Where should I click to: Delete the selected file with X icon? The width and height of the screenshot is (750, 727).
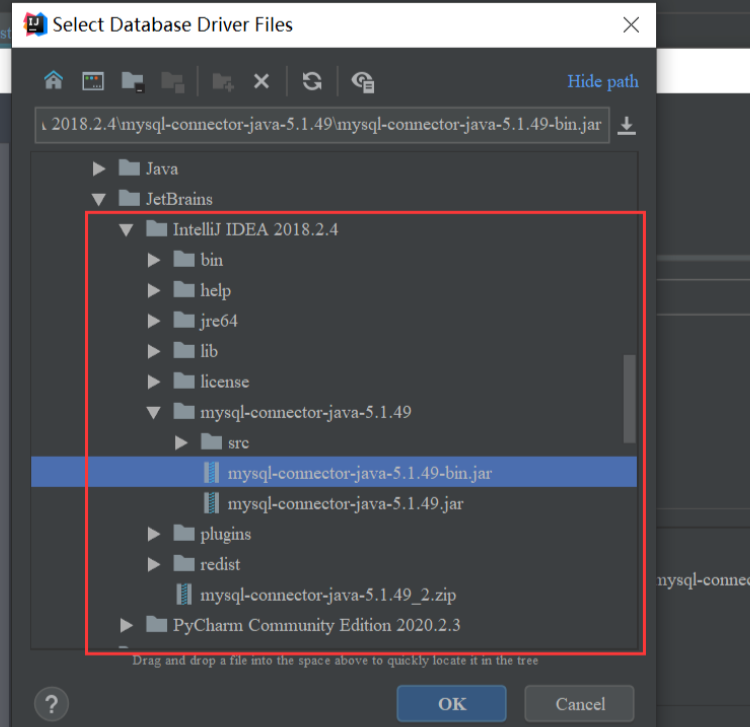(x=261, y=81)
